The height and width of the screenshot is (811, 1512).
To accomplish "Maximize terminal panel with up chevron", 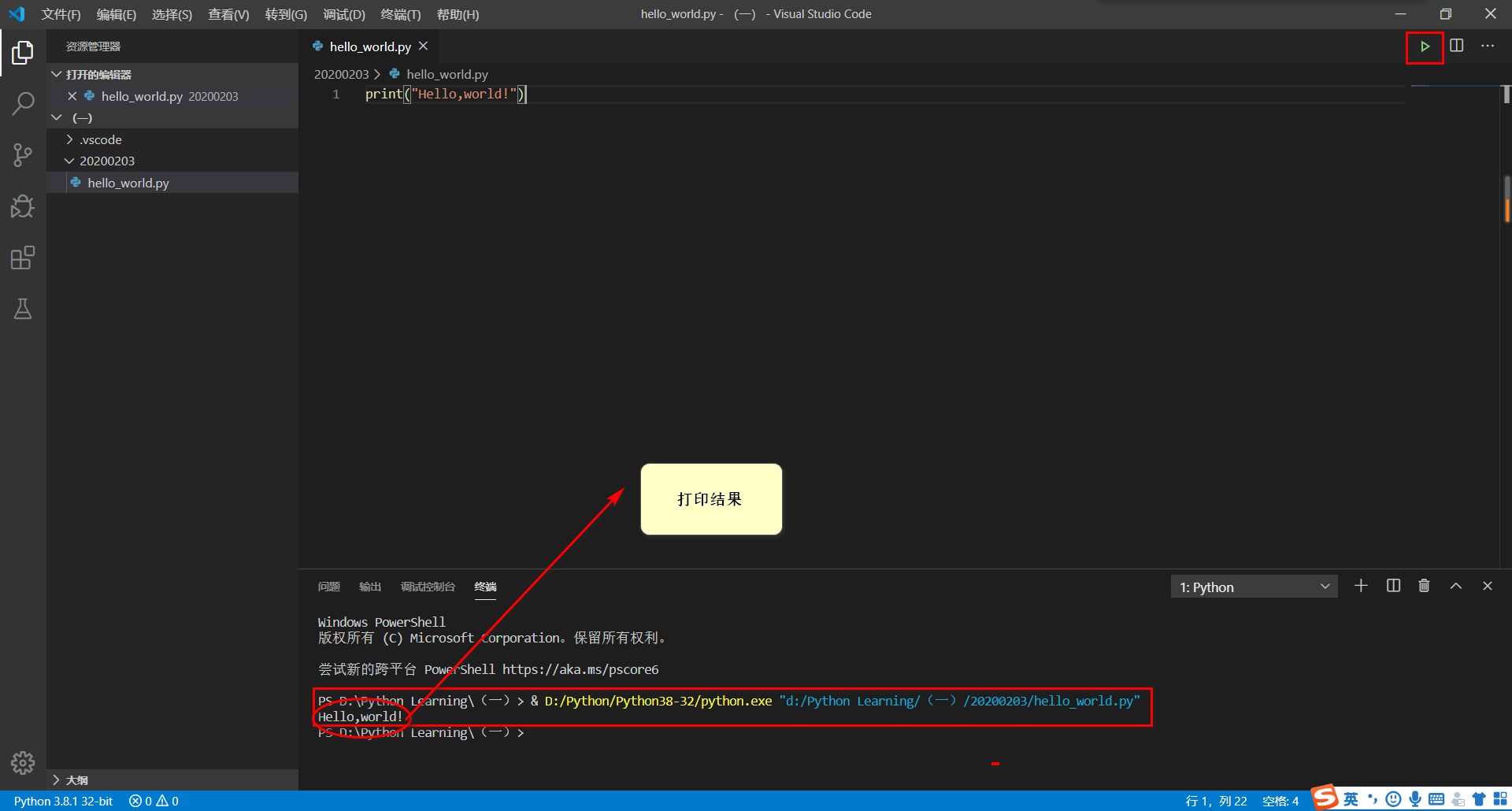I will click(x=1456, y=586).
